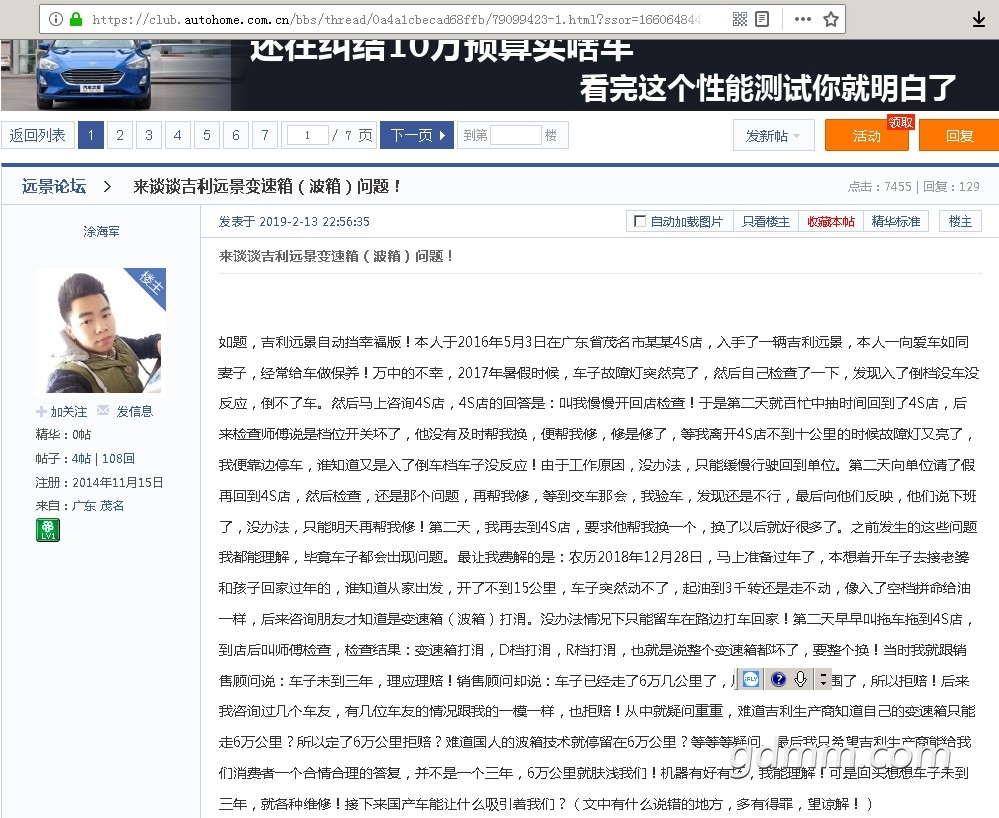Click the 注册：2014年11月15日 registration text

coord(99,482)
